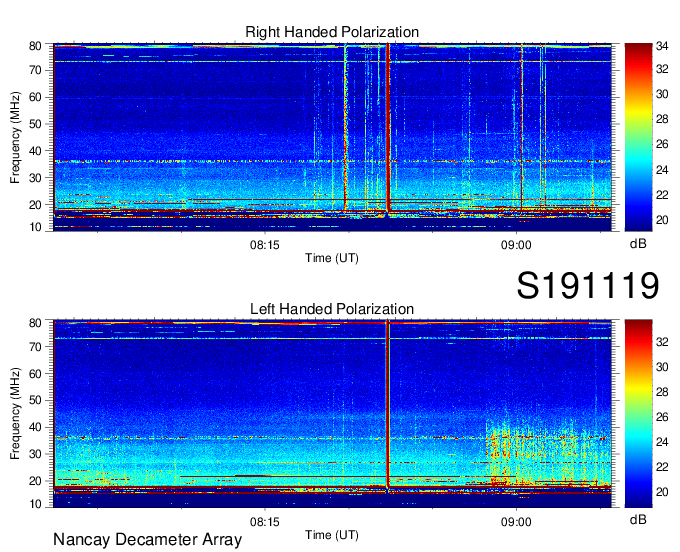680x552 pixels.
Task: Click the 20 tick on left-handed colorbar
Action: [x=662, y=492]
